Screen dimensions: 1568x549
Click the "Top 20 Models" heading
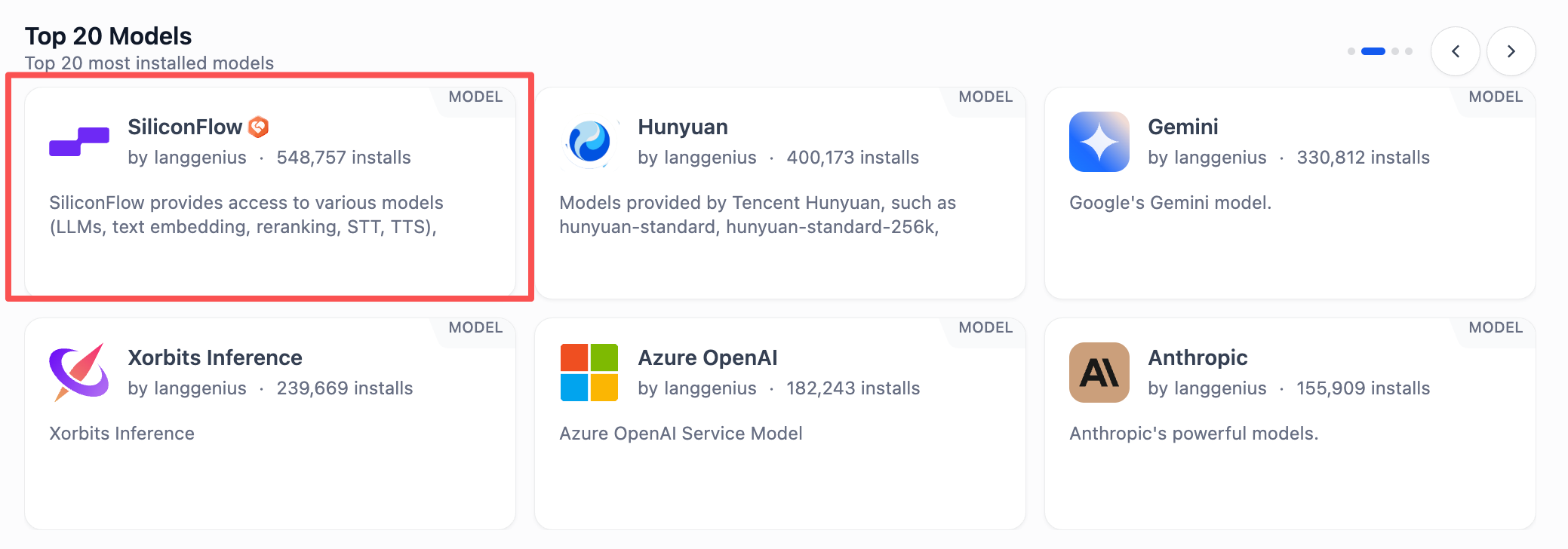click(x=109, y=36)
